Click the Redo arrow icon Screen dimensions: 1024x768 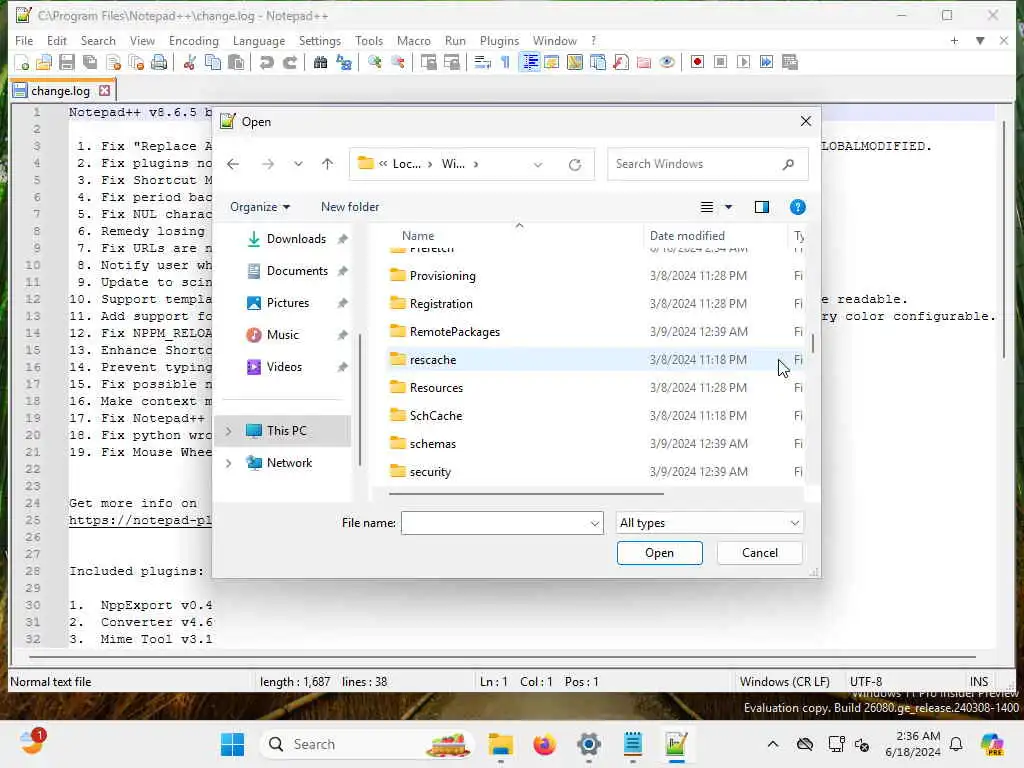coord(289,63)
